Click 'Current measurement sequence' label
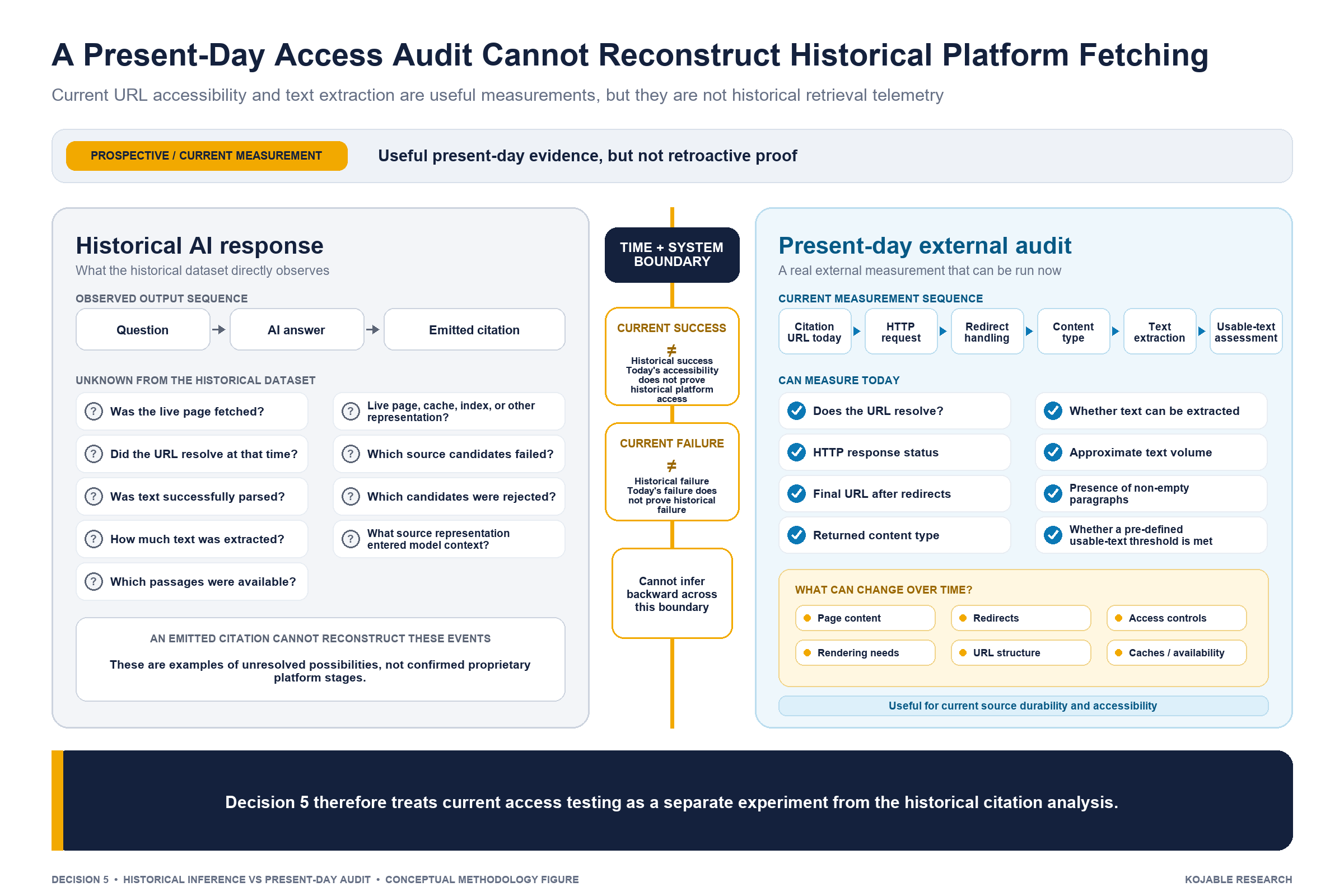Viewport: 1344px width, 896px height. click(x=880, y=299)
